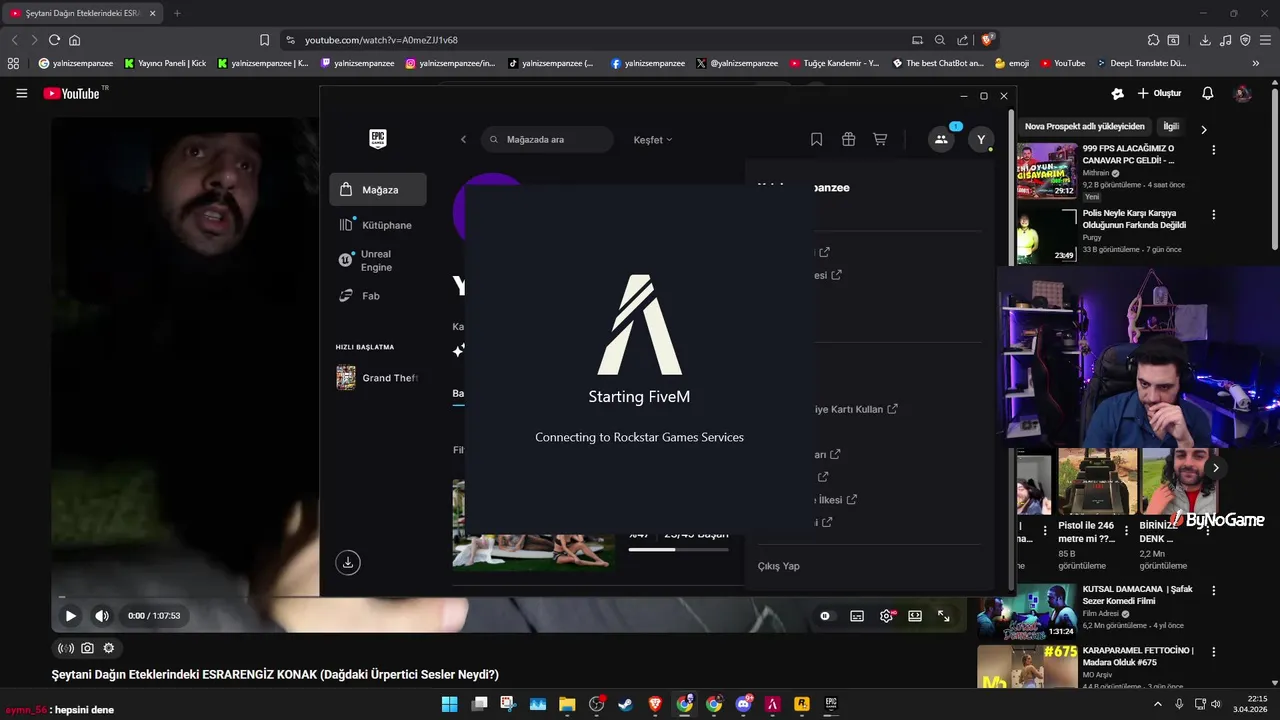The image size is (1280, 720).
Task: Show next Shorts arrow
Action: pos(1216,467)
